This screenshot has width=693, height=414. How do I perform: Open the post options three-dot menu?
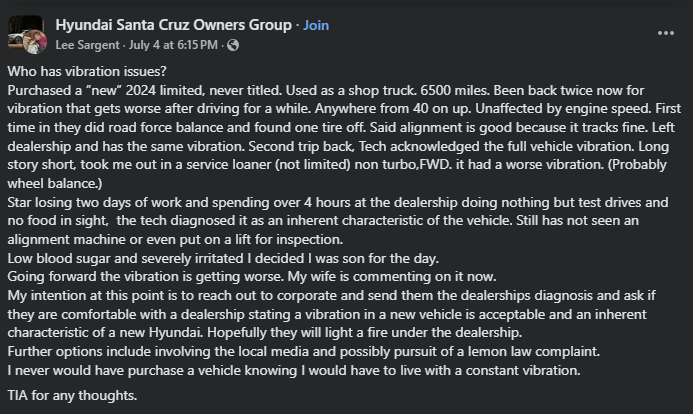[x=666, y=32]
